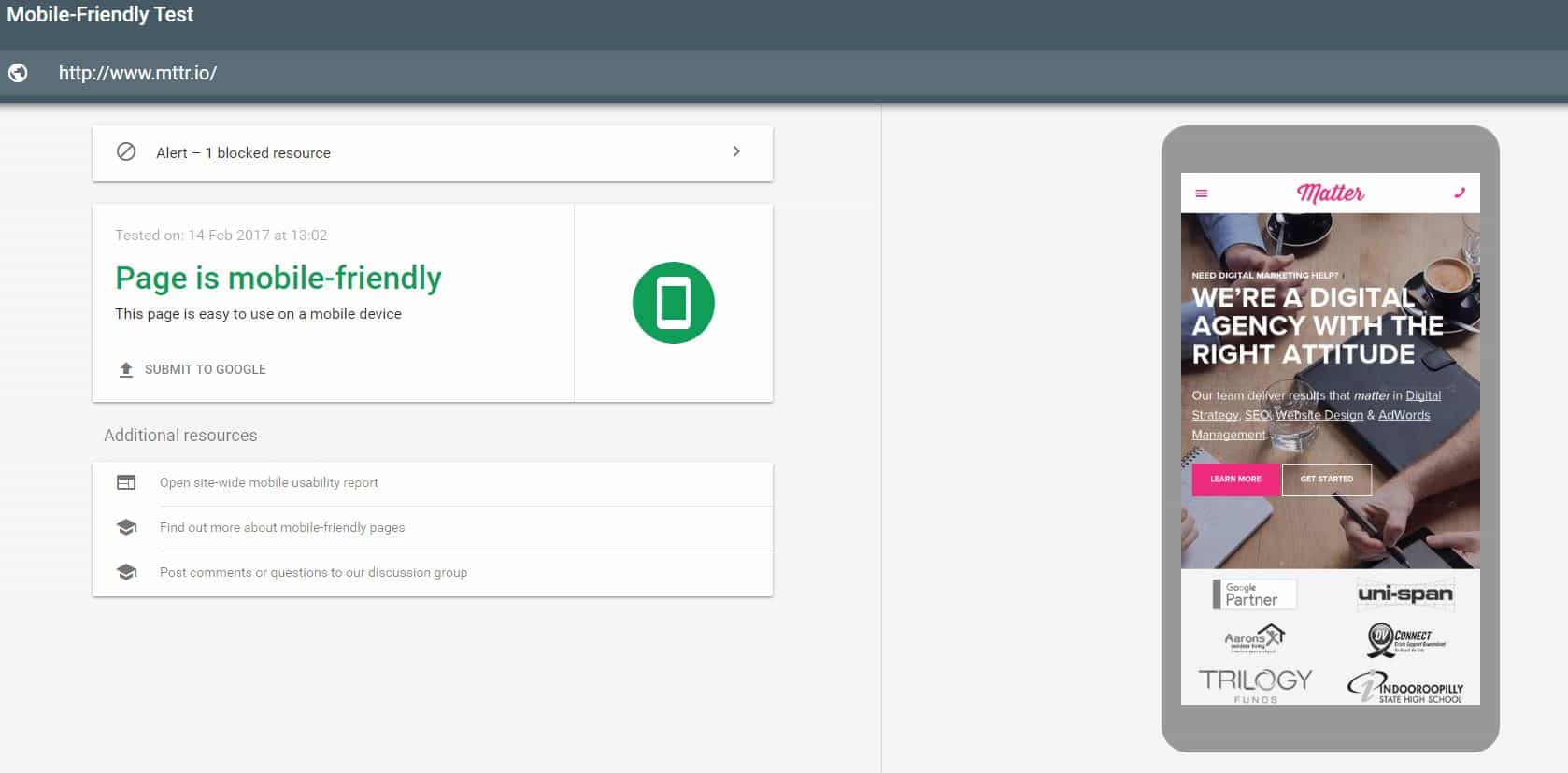Click the Mobile-Friendly Test page title
Screen dimensions: 1568x773
100,15
